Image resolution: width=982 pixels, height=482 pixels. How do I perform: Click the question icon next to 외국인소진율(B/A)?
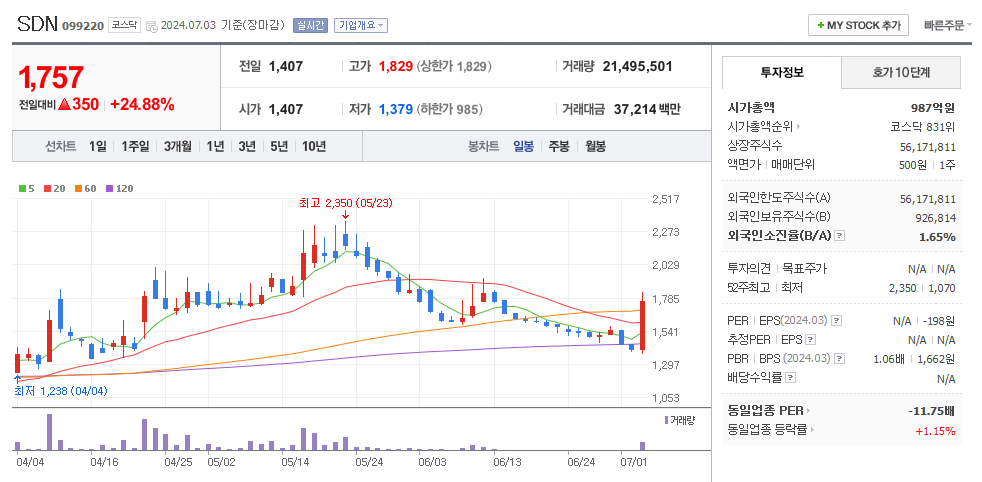[840, 236]
